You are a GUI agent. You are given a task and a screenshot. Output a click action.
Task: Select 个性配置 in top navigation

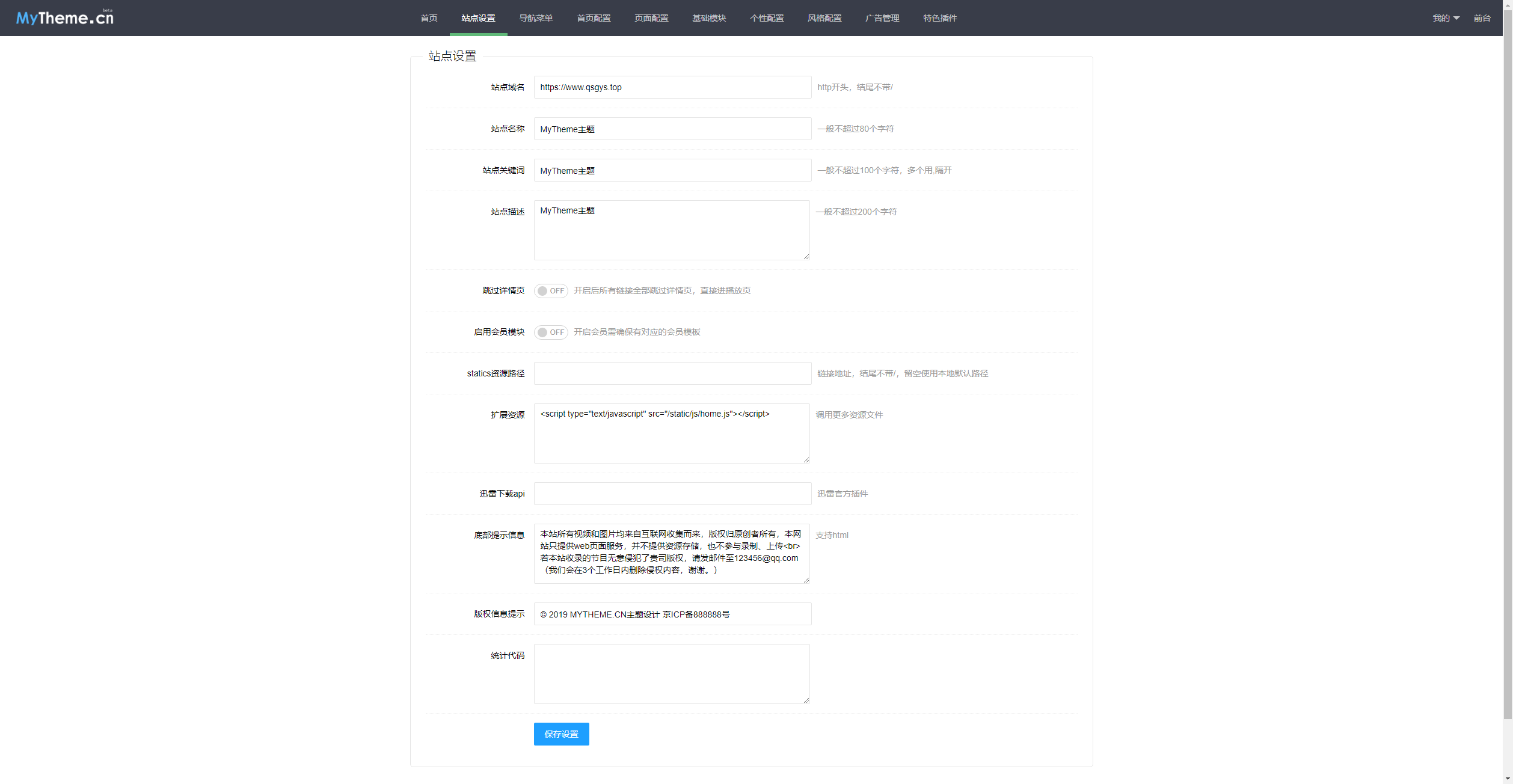click(767, 18)
